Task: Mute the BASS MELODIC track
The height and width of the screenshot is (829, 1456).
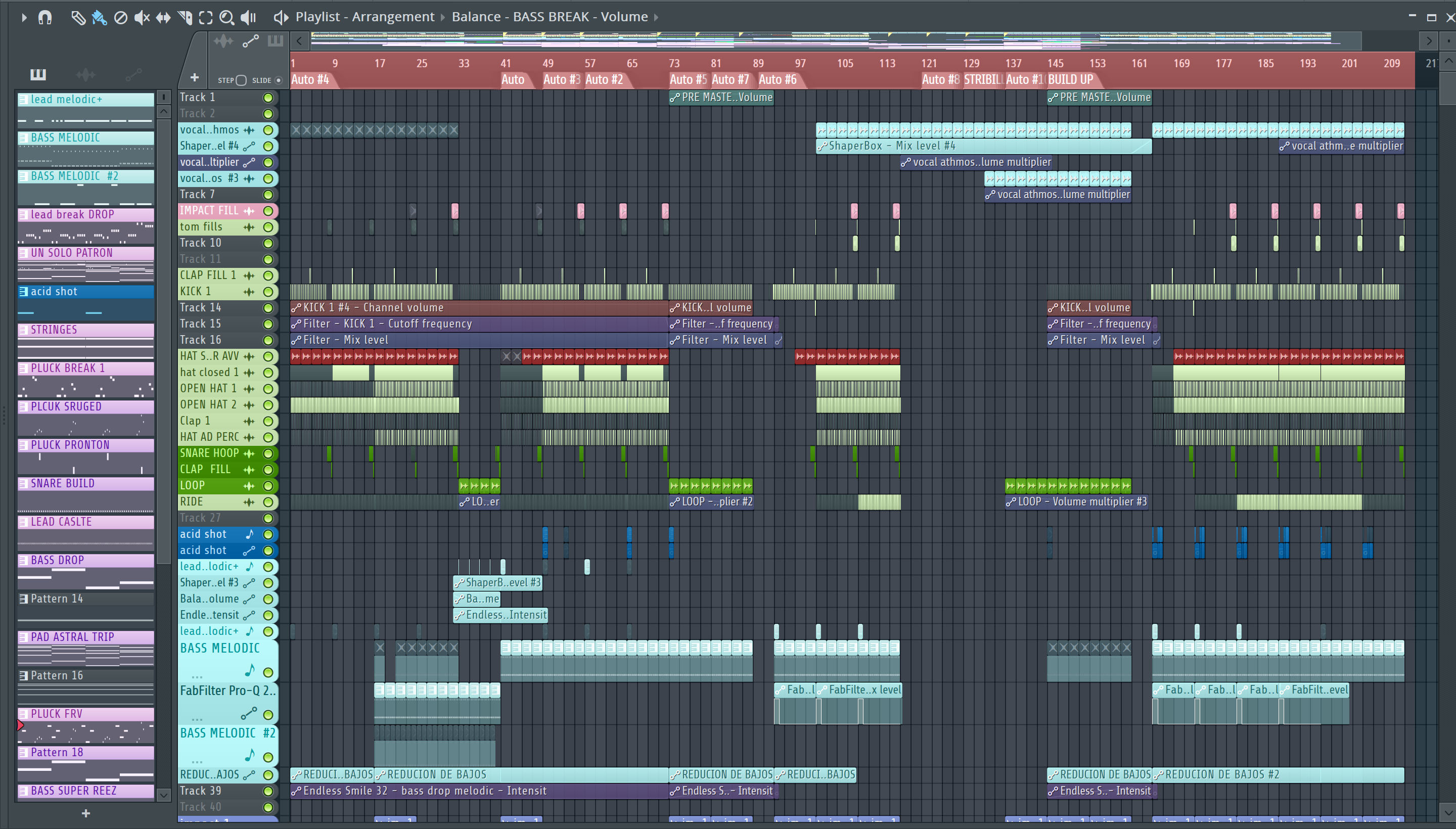Action: (267, 672)
